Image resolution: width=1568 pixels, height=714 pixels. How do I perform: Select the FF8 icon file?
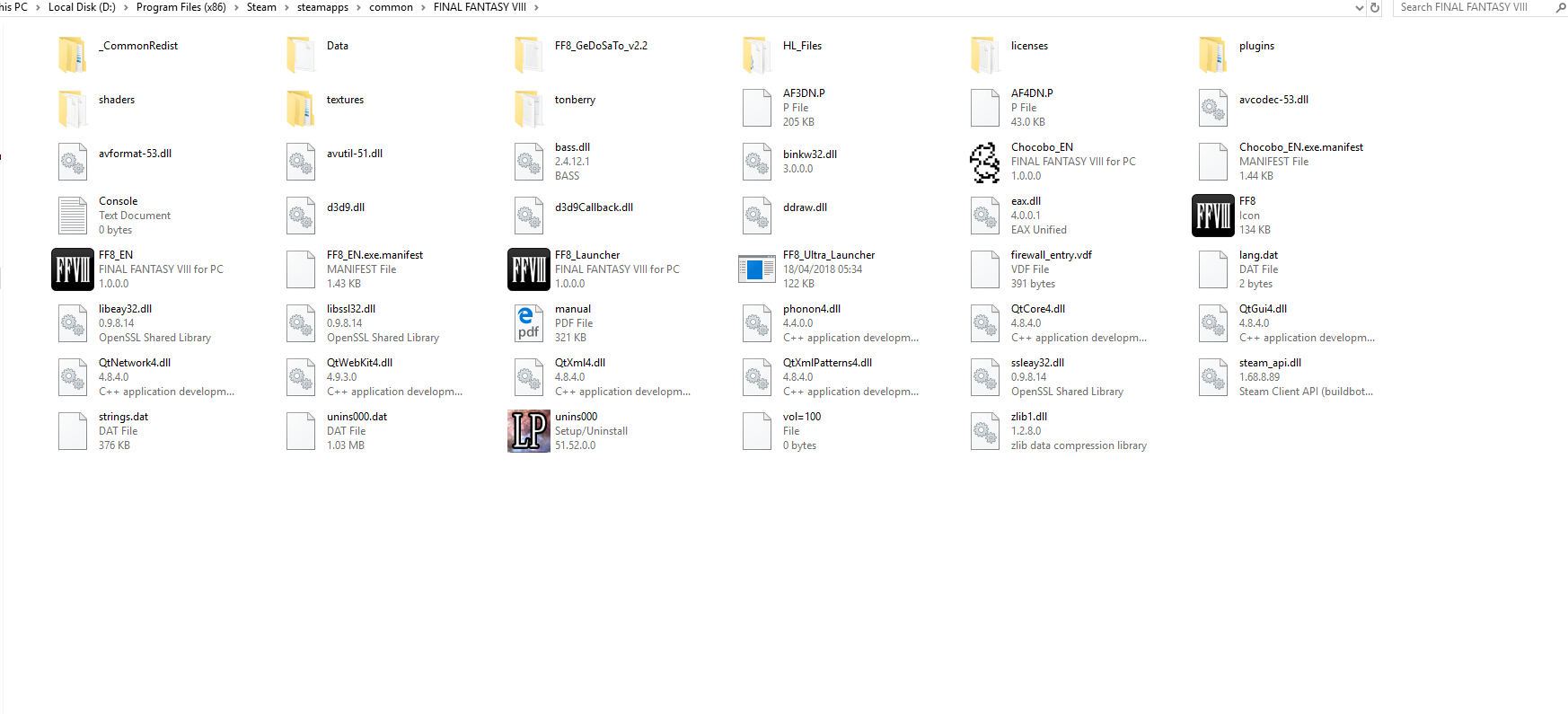click(1213, 216)
